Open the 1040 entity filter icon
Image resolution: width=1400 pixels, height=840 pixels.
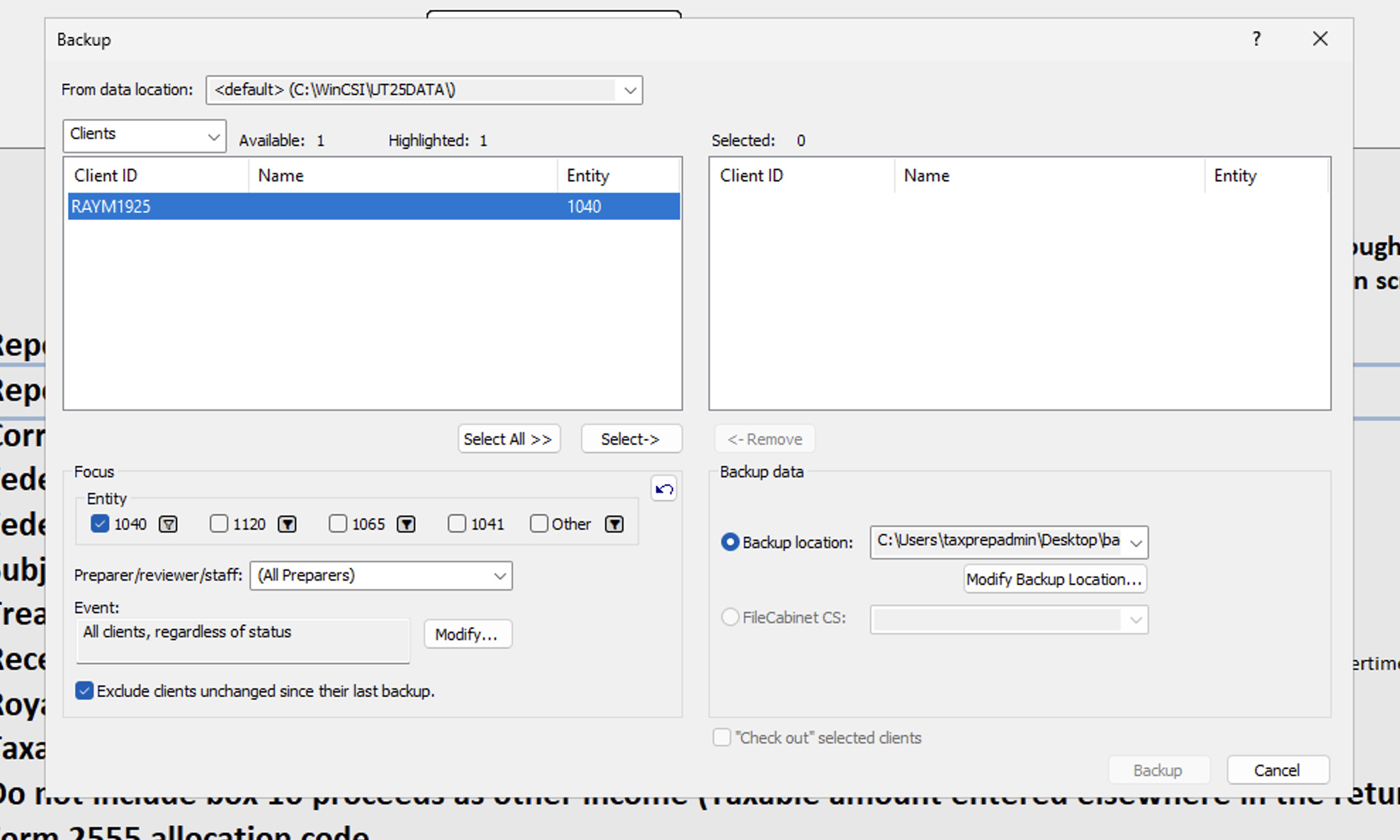tap(168, 524)
